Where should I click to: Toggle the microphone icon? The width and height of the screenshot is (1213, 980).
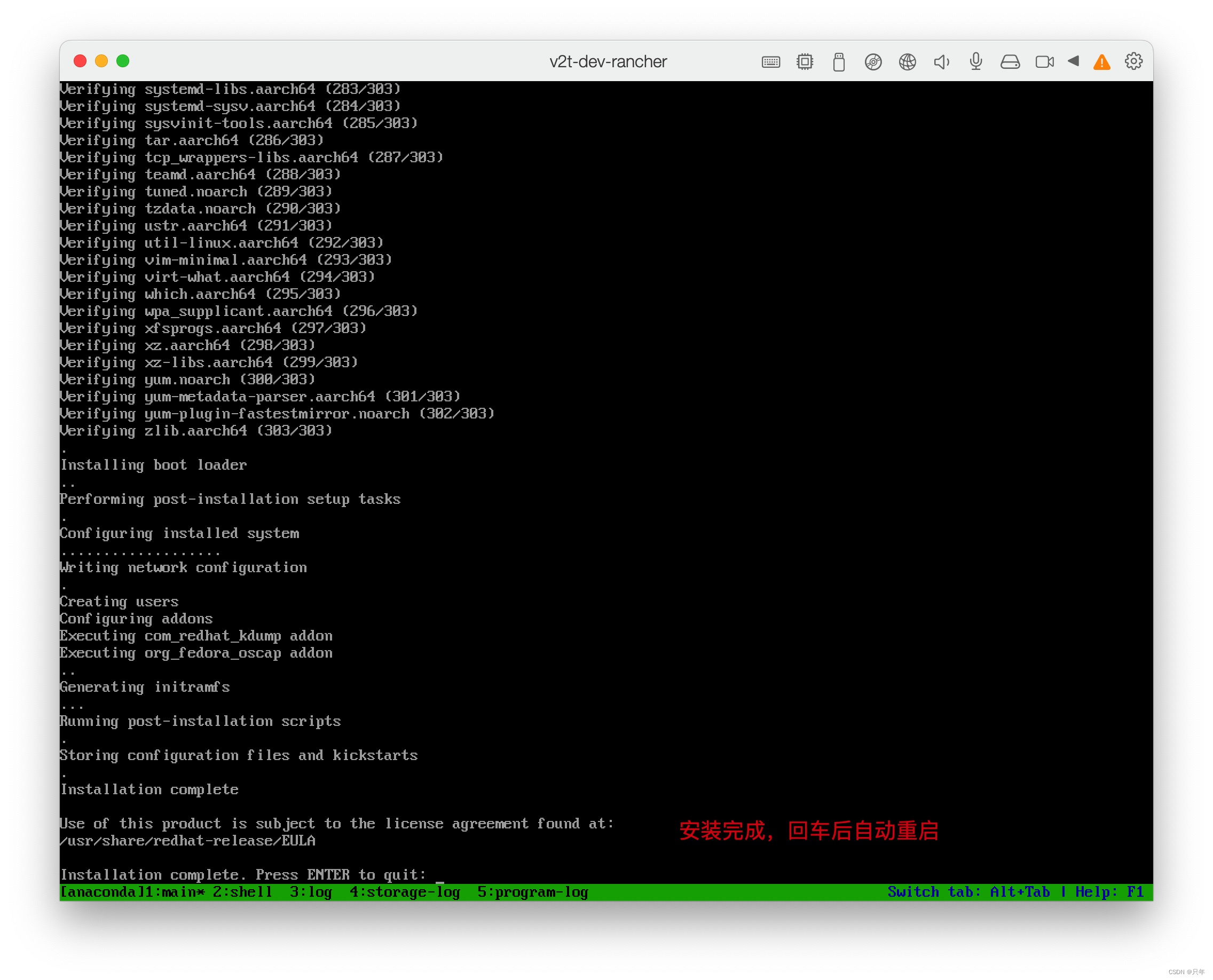coord(976,61)
